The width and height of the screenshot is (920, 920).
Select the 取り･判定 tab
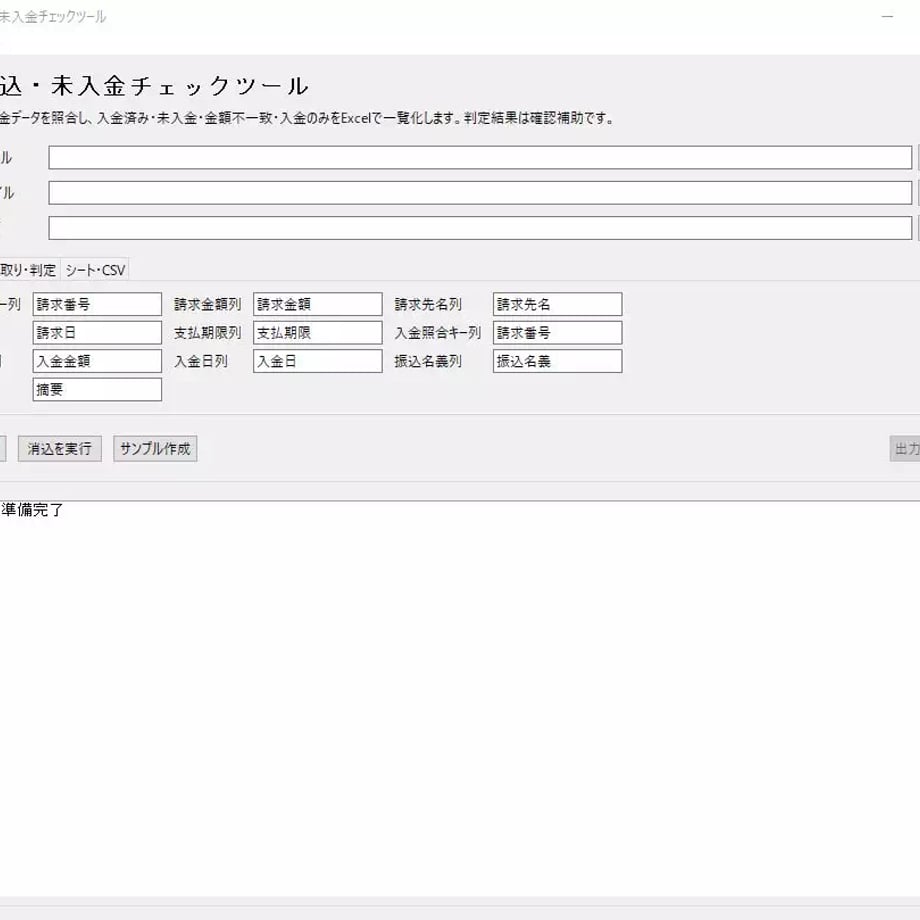click(x=28, y=270)
